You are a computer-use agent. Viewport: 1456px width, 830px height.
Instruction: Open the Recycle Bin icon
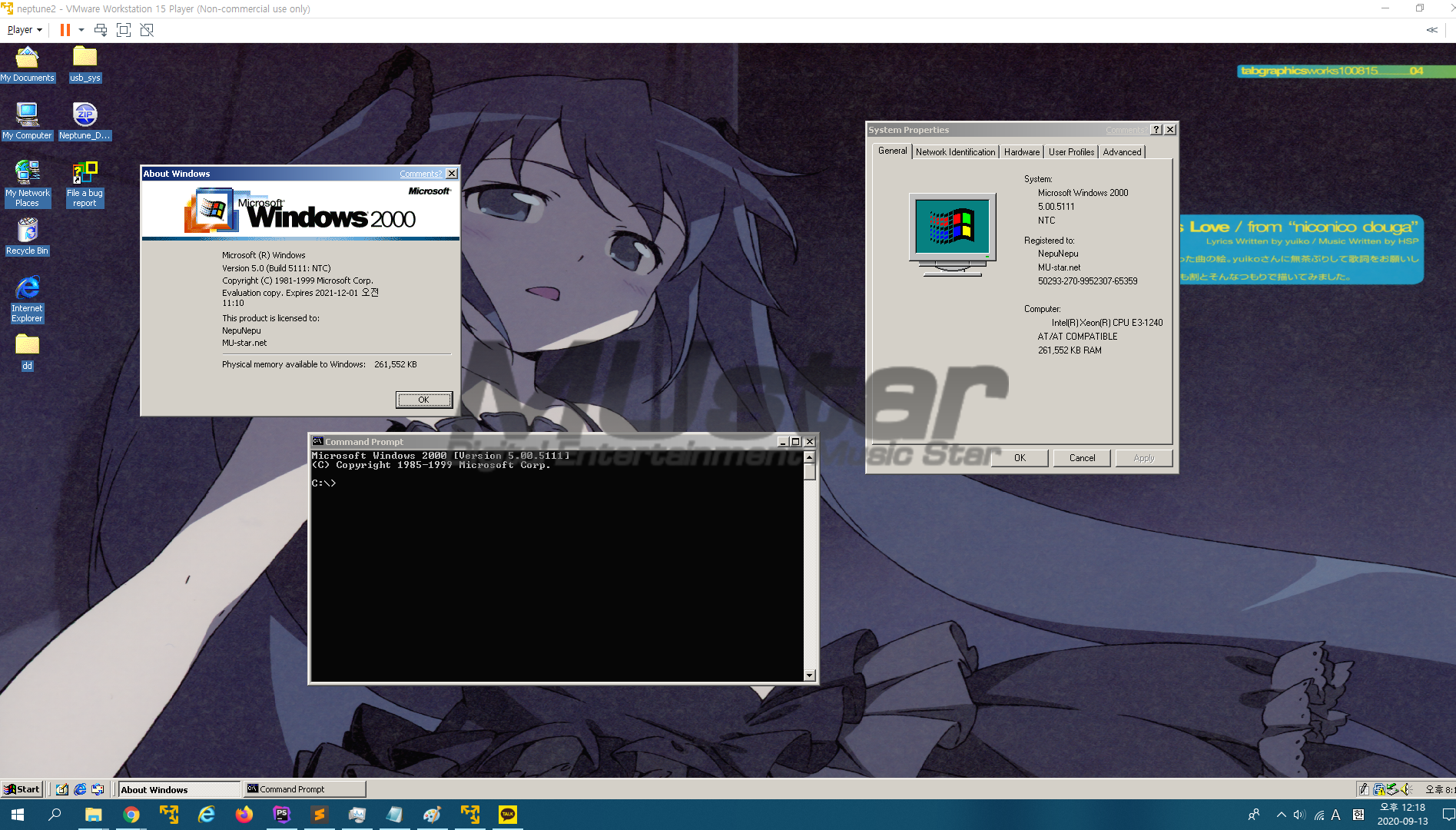27,237
